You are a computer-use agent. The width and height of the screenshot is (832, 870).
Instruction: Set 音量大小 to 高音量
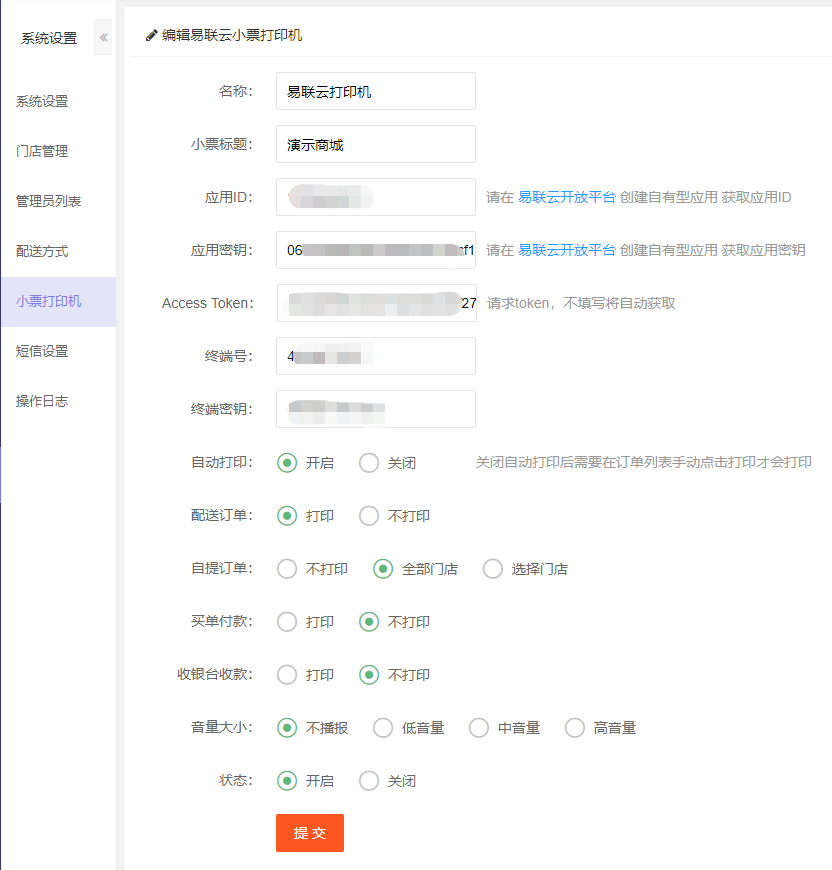point(575,728)
